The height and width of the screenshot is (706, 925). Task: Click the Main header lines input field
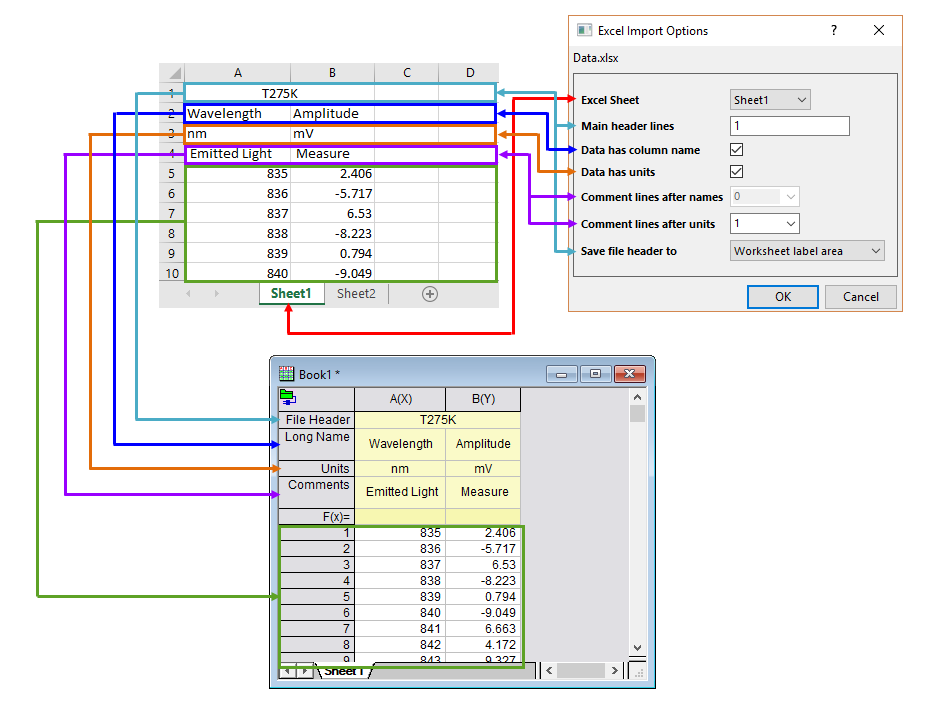point(789,126)
